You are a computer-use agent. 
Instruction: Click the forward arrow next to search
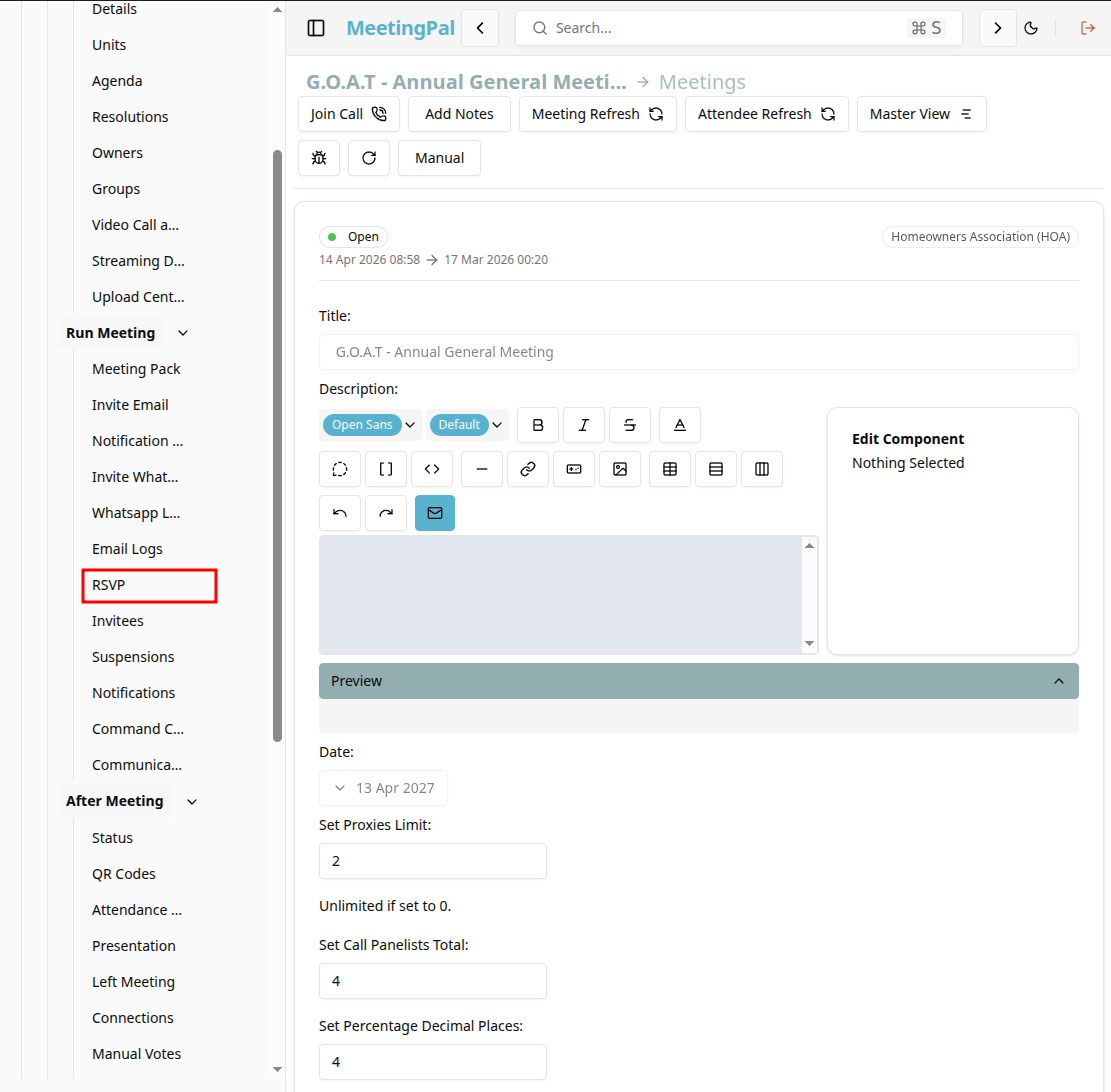[998, 28]
